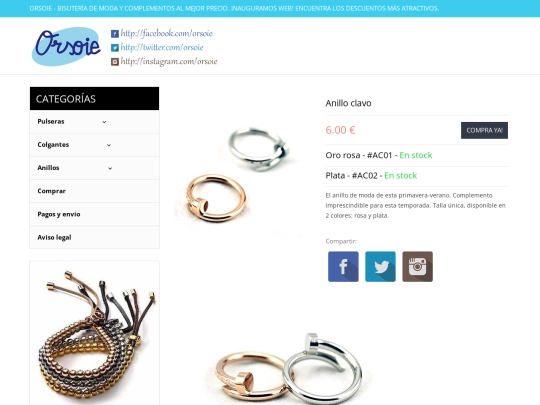Click the COMPRA YA! button

pyautogui.click(x=484, y=131)
